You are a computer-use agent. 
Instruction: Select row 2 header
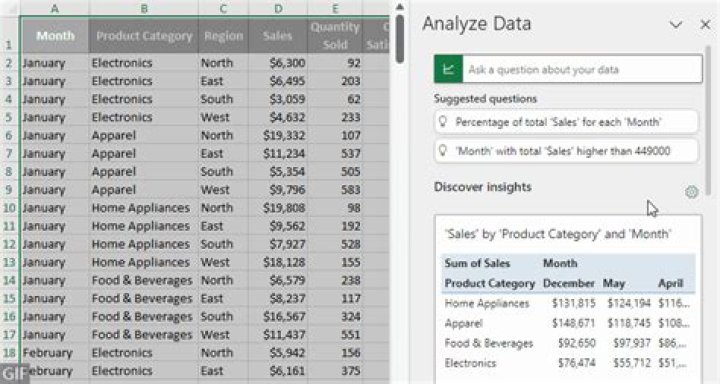click(10, 62)
